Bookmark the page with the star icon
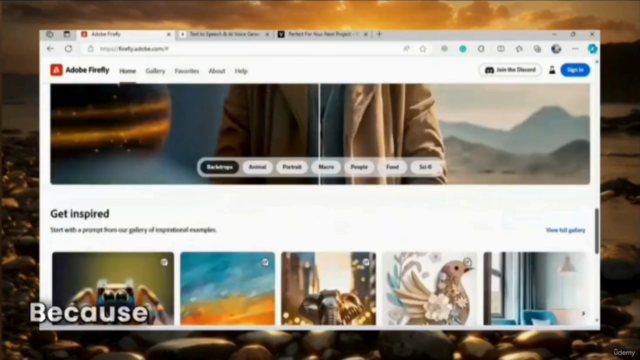Image resolution: width=640 pixels, height=360 pixels. (x=423, y=49)
